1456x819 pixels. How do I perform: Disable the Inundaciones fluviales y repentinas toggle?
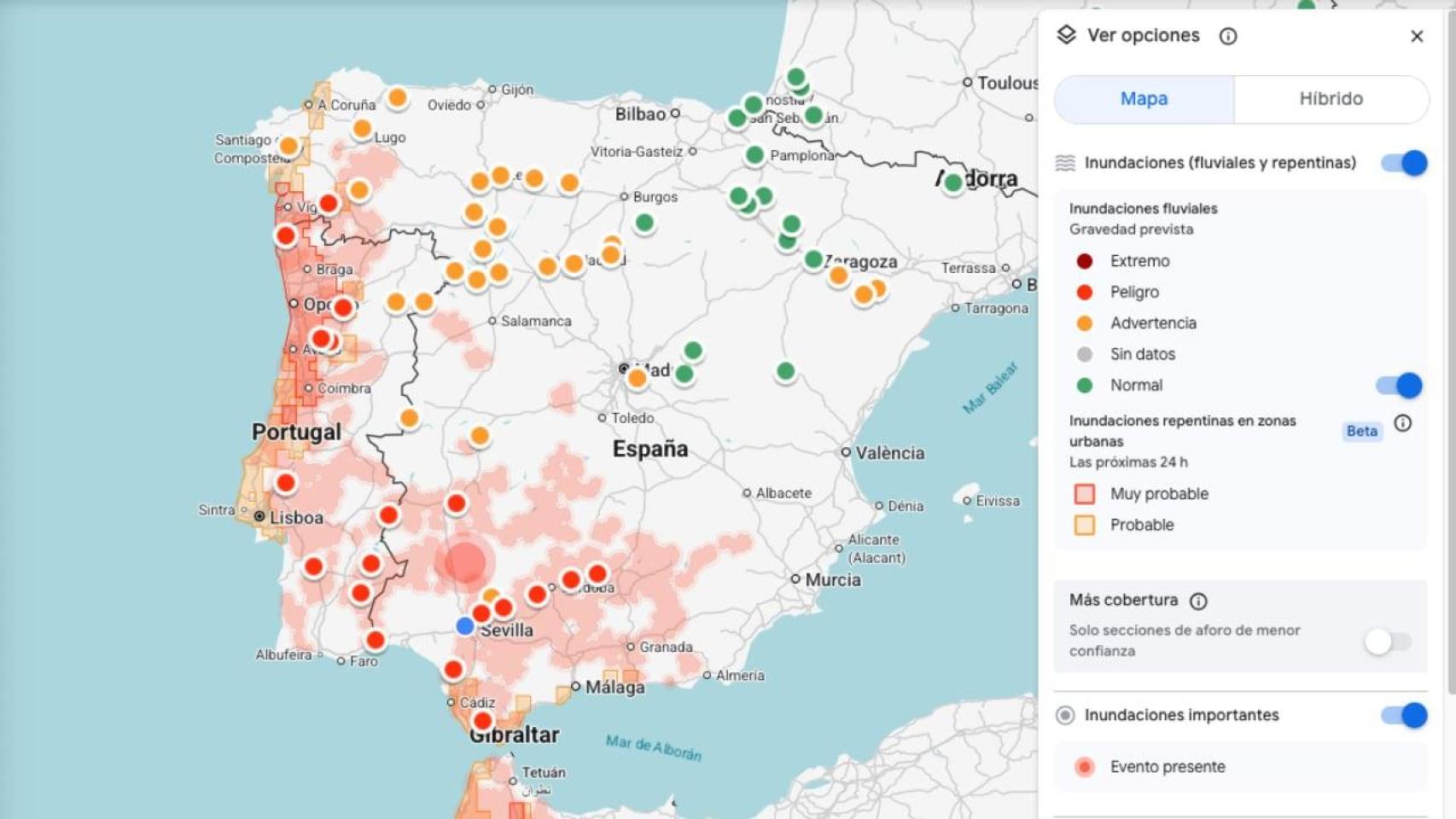(1402, 161)
